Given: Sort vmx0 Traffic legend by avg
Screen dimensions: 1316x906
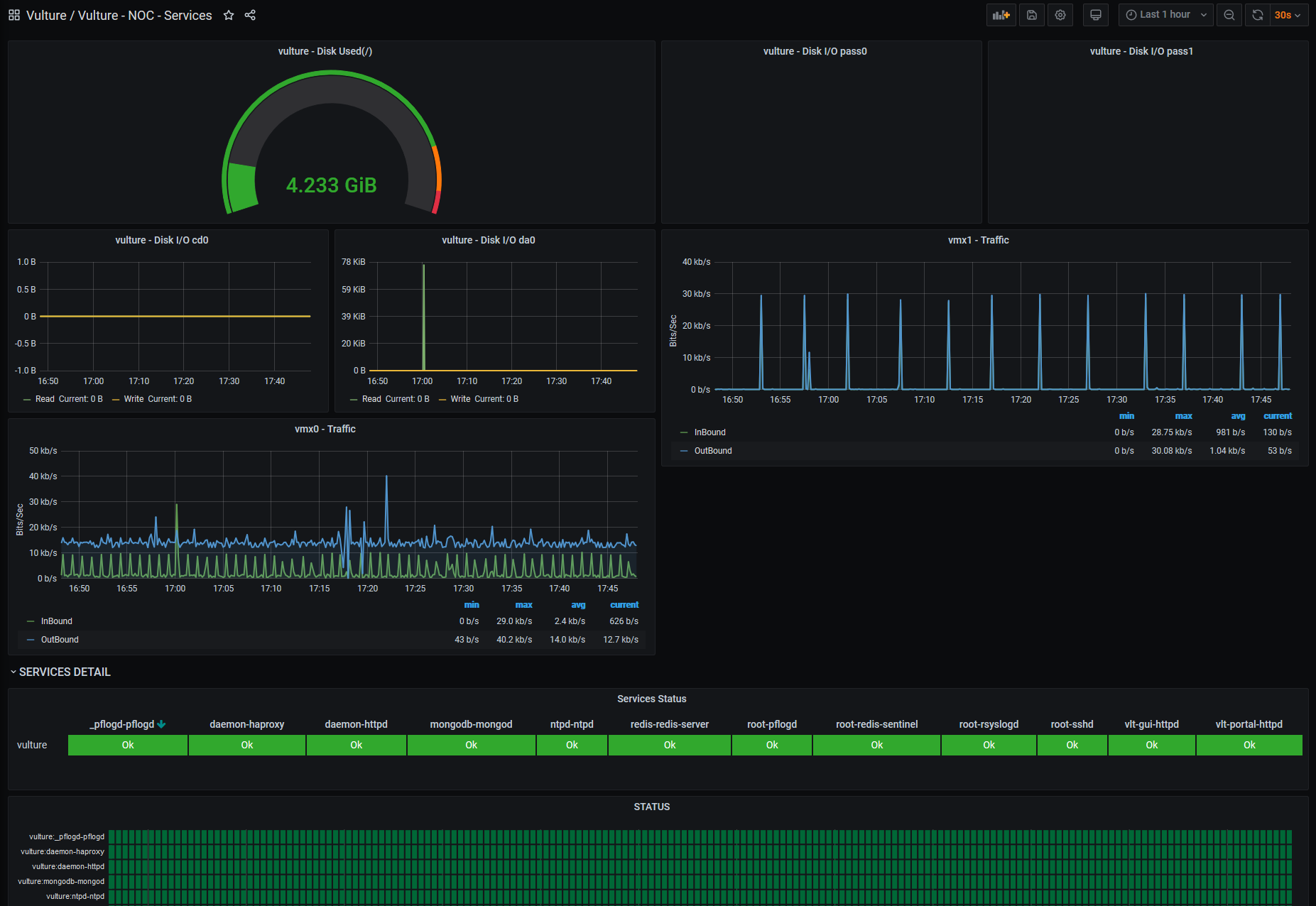Looking at the screenshot, I should 578,605.
